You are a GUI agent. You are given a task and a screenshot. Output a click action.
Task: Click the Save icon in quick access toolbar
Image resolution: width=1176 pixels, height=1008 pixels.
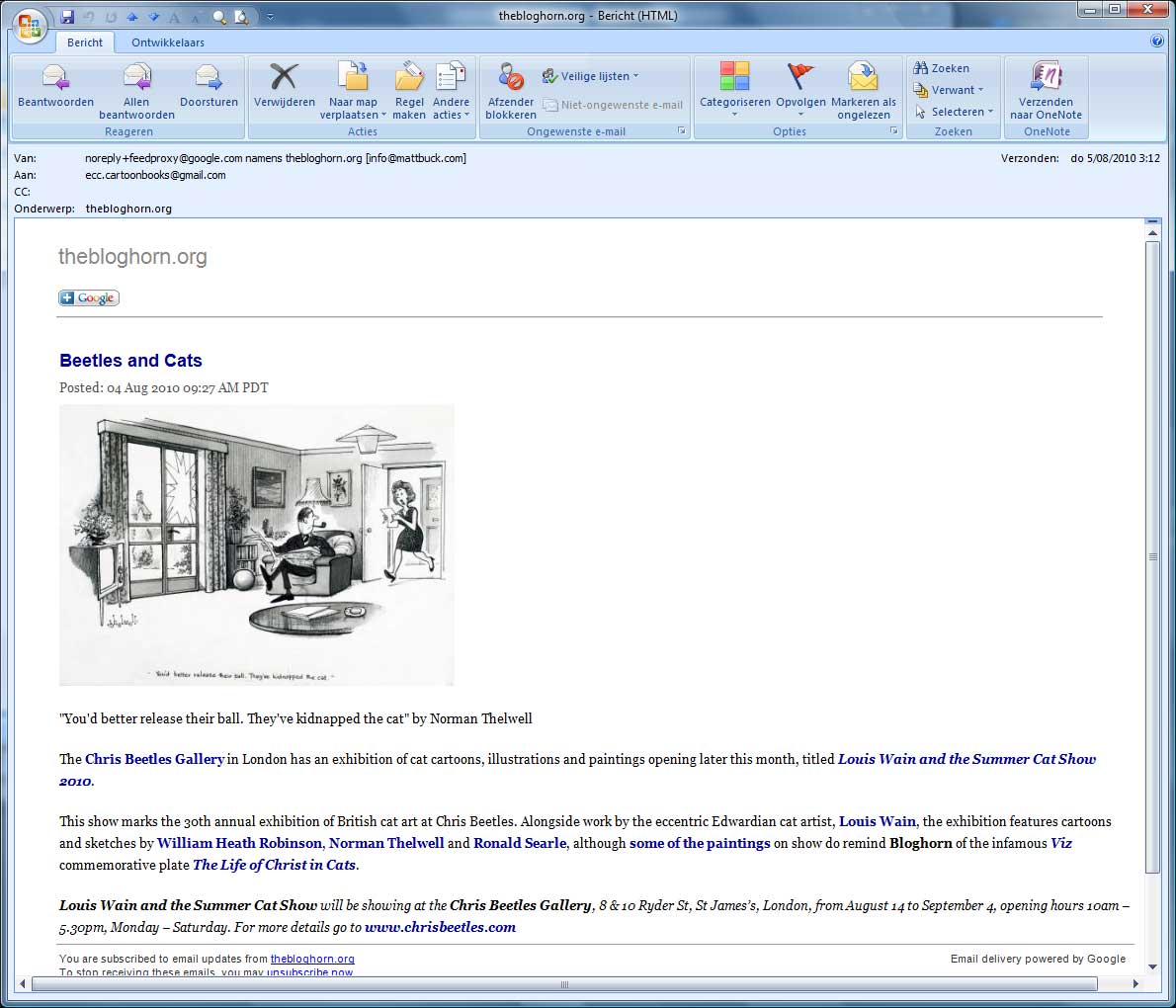[x=67, y=16]
